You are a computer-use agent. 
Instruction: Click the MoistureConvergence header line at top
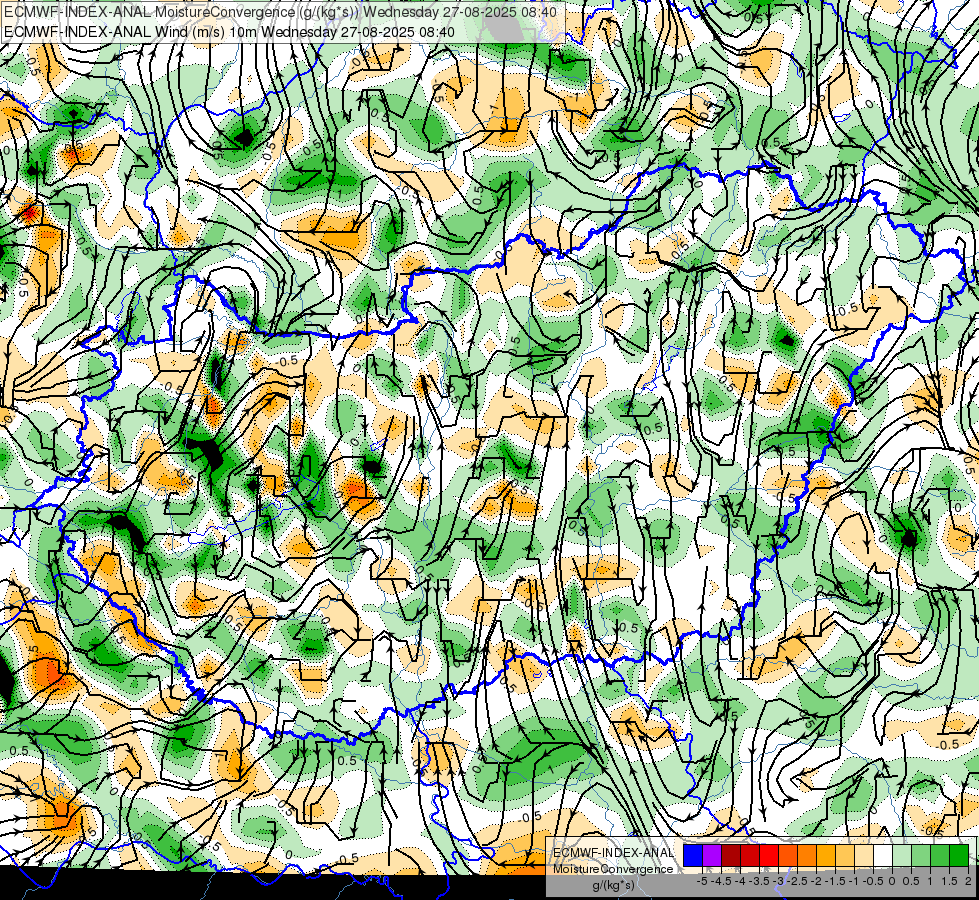280,12
